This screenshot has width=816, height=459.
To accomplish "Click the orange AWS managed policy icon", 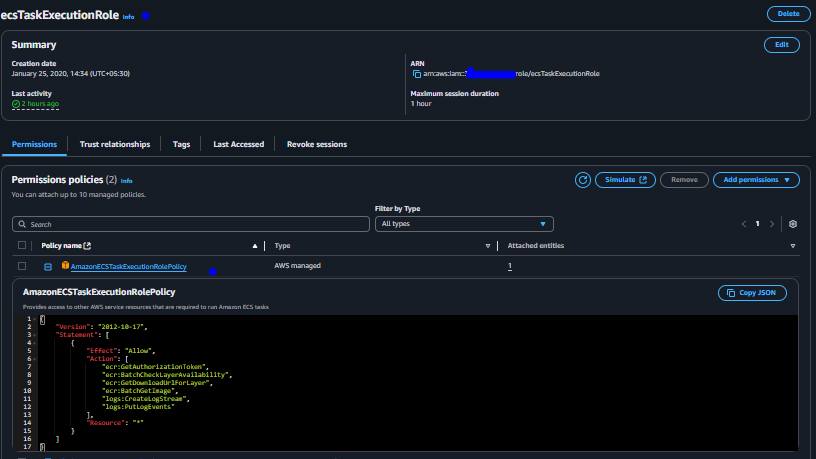I will [x=65, y=265].
